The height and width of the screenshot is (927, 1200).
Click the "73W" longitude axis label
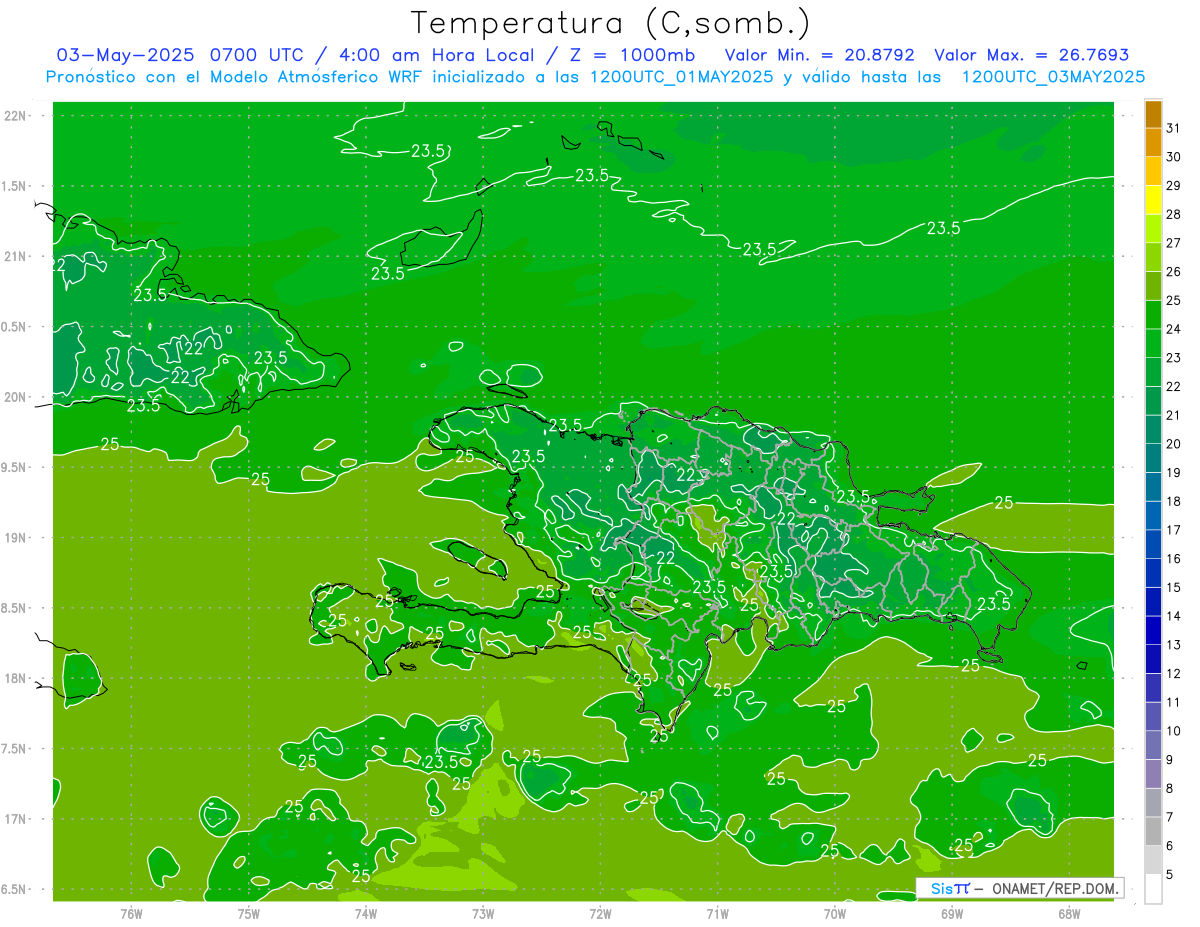pos(483,913)
